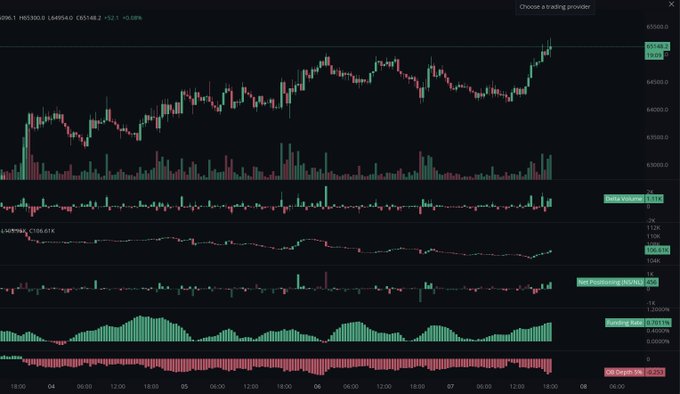680x394 pixels.
Task: Click the Funding Rate value 0.7011%
Action: 658,322
